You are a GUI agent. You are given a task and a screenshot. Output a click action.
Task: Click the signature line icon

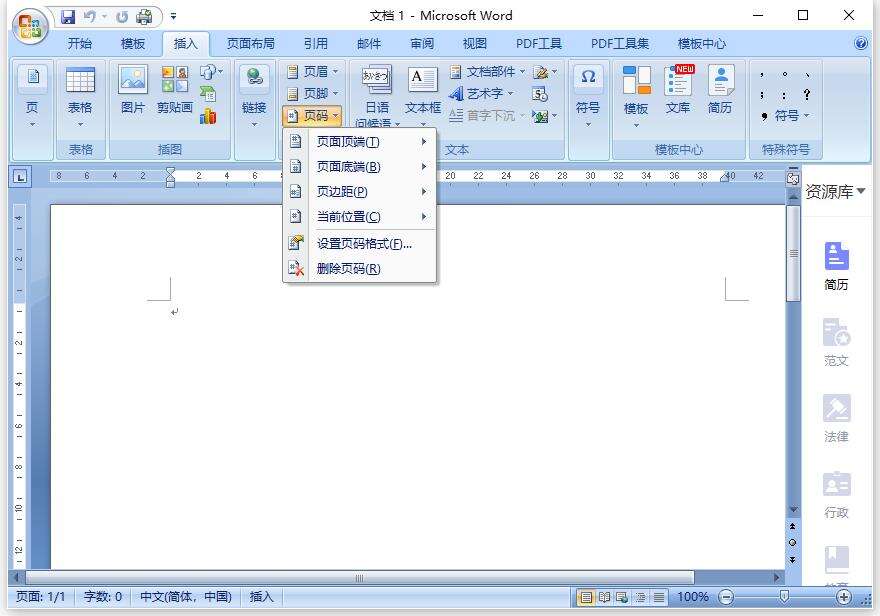tap(545, 72)
